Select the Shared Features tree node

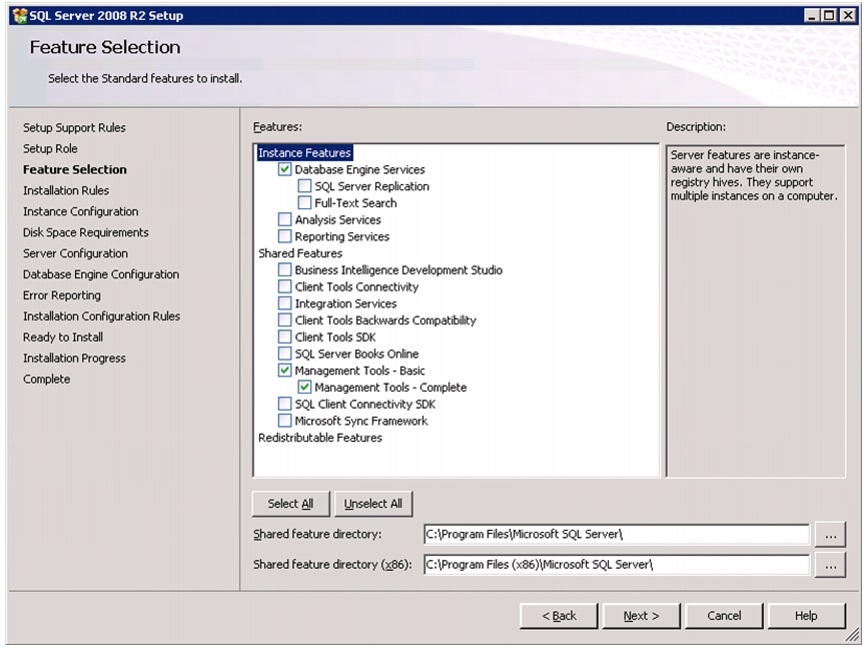[300, 254]
